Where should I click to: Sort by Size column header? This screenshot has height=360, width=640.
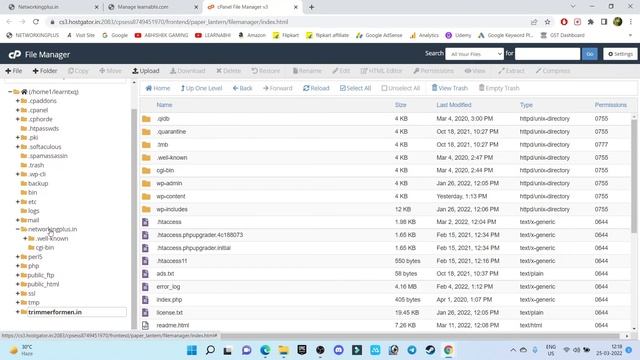pos(400,105)
